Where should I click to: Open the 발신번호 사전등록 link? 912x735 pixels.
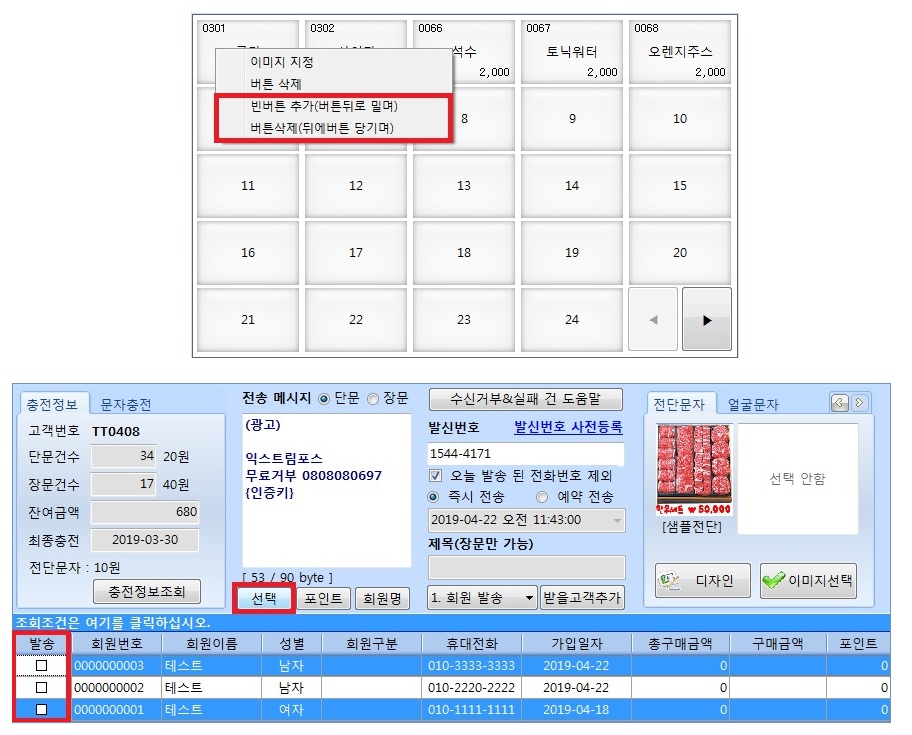pos(567,427)
